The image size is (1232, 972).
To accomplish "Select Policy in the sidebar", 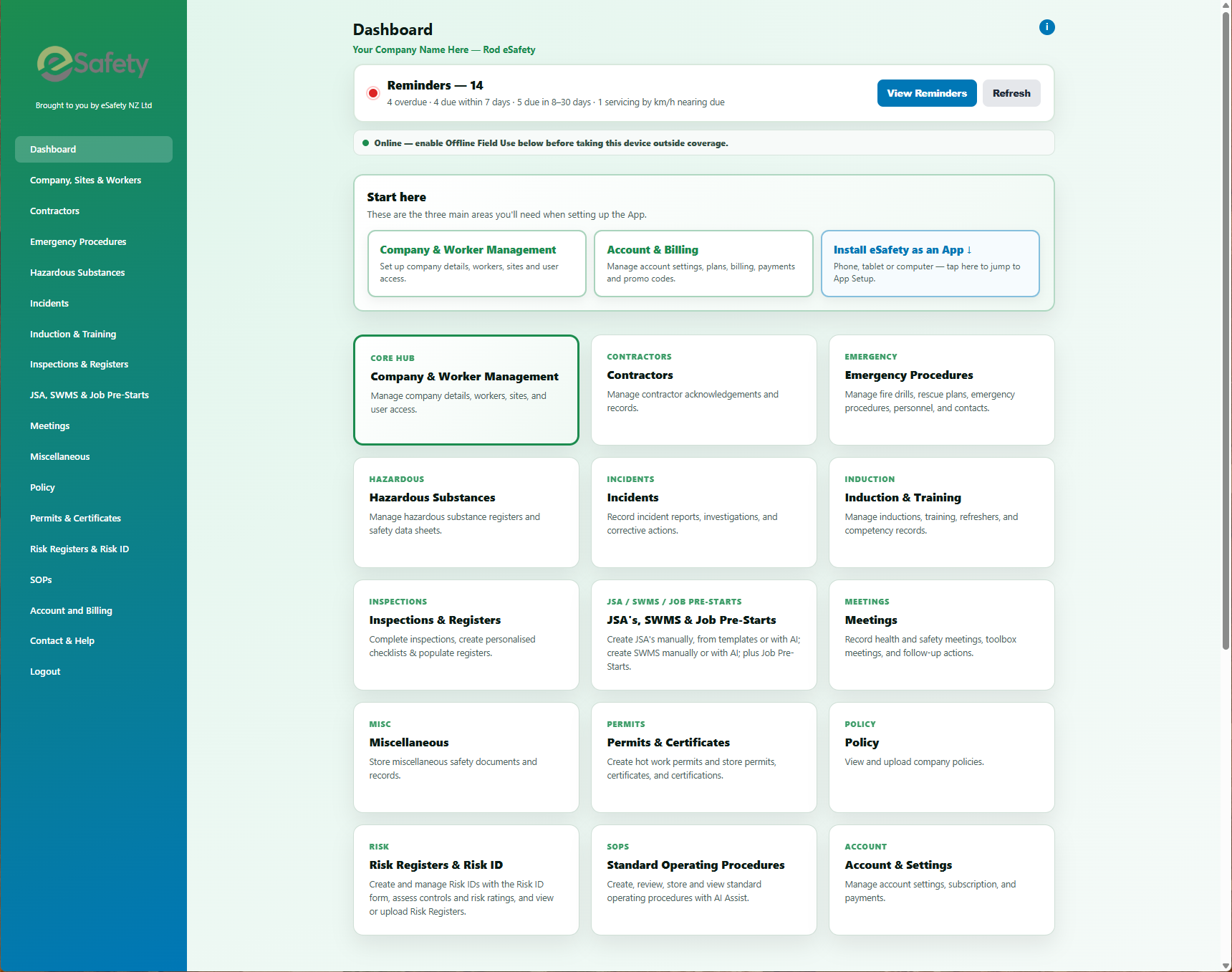I will coord(94,487).
